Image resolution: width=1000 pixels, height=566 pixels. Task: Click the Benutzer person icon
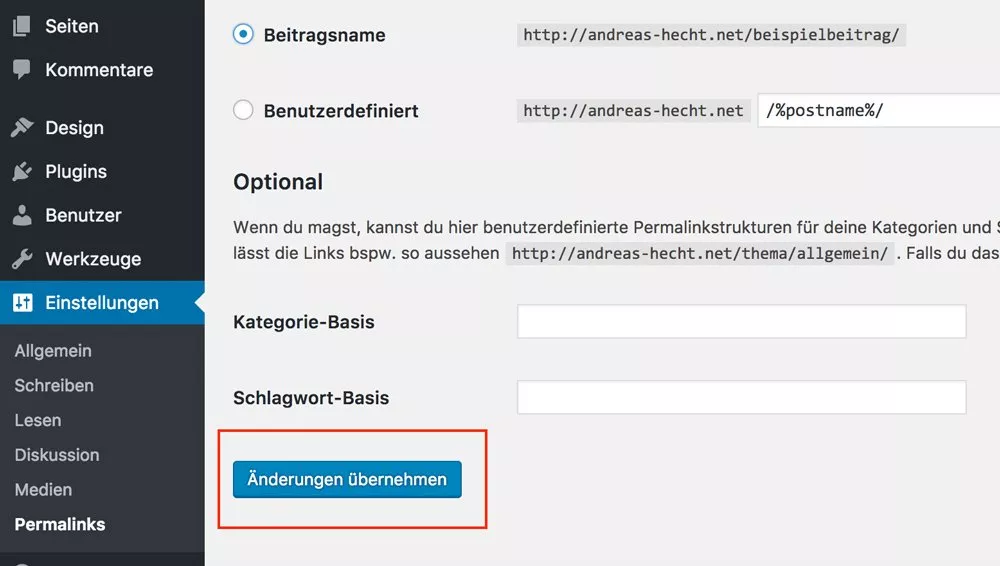(x=22, y=215)
